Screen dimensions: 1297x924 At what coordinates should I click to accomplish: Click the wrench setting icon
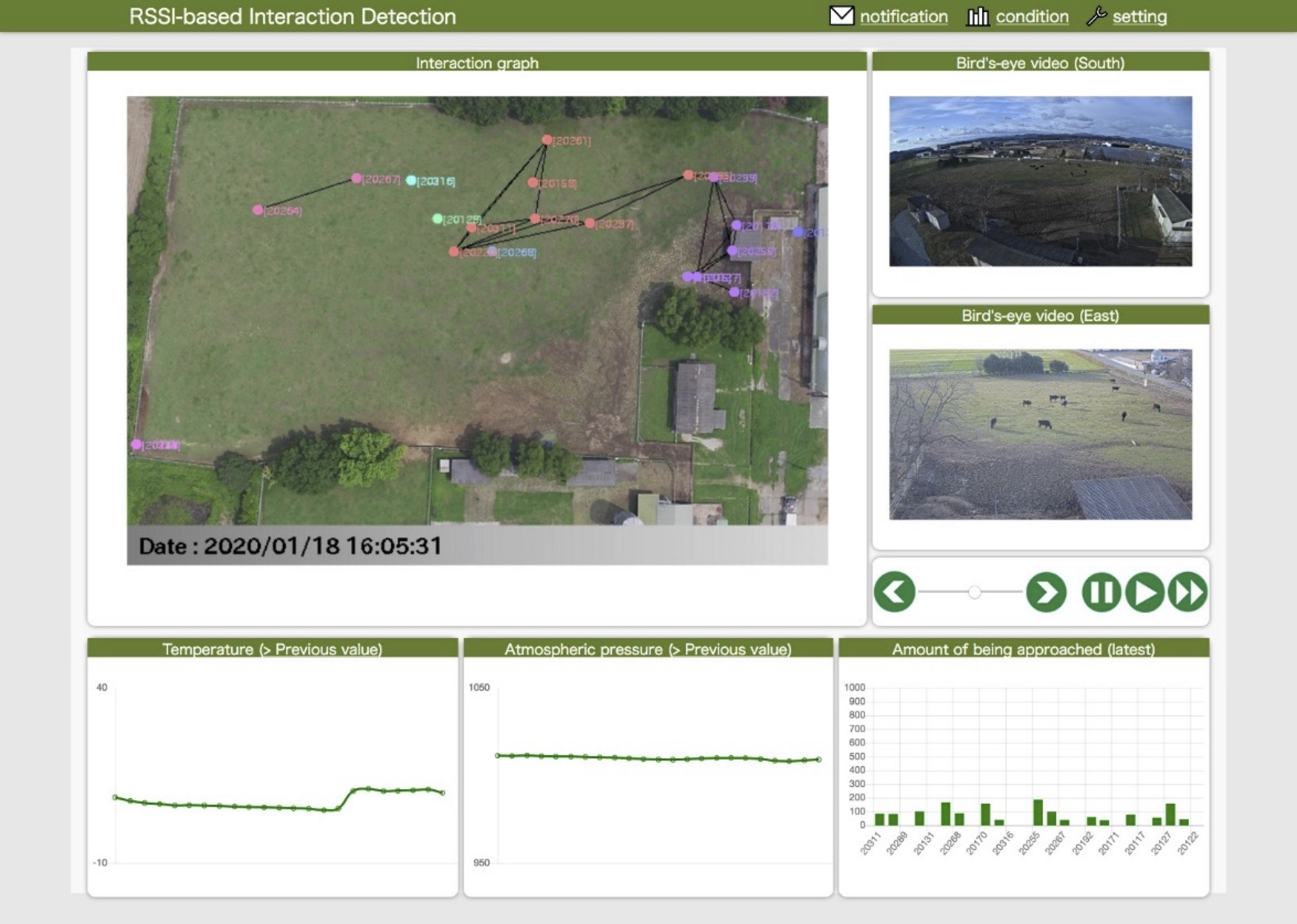[1097, 16]
